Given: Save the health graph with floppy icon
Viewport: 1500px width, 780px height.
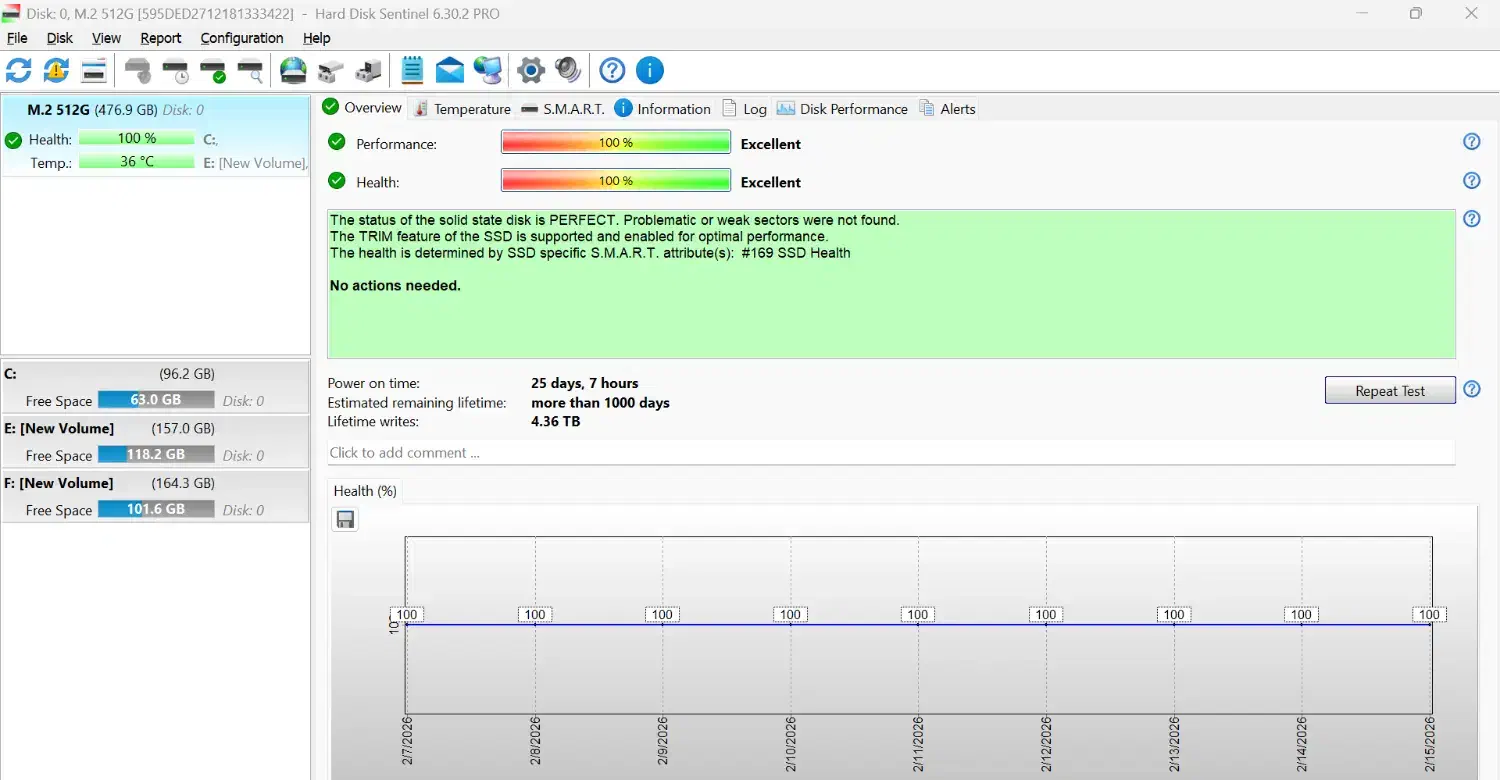Looking at the screenshot, I should (345, 519).
